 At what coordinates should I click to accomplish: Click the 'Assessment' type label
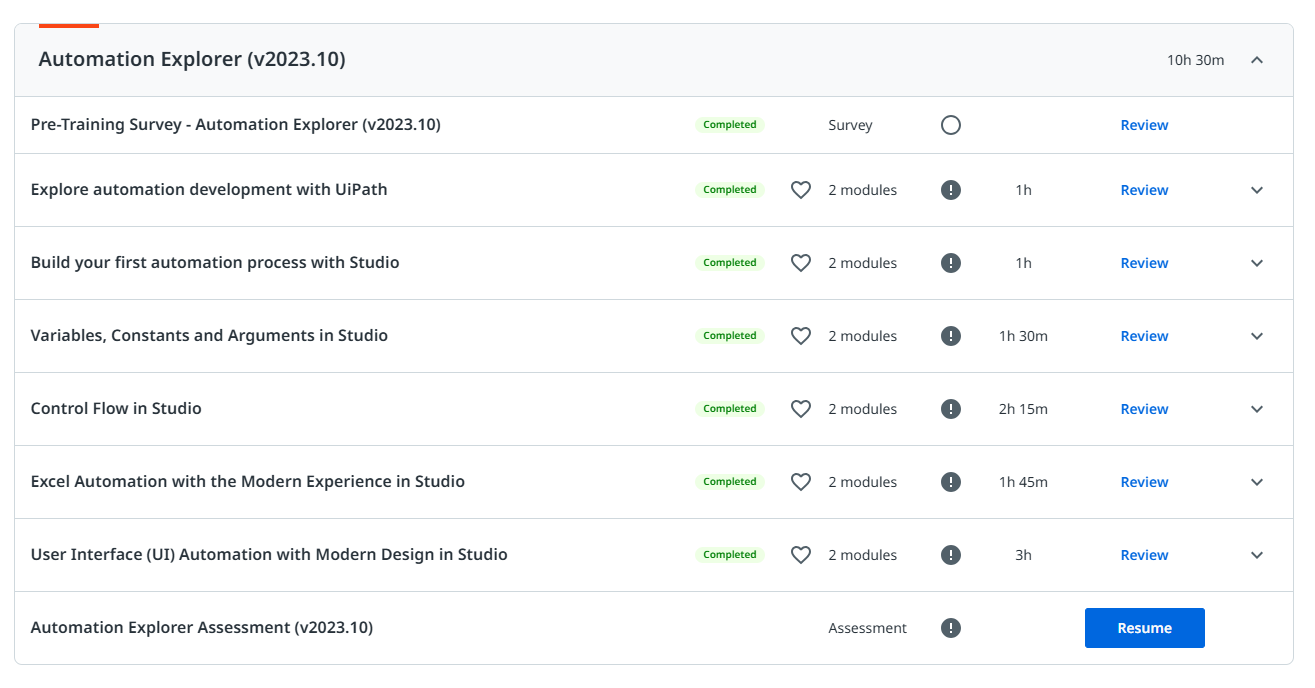pos(867,628)
